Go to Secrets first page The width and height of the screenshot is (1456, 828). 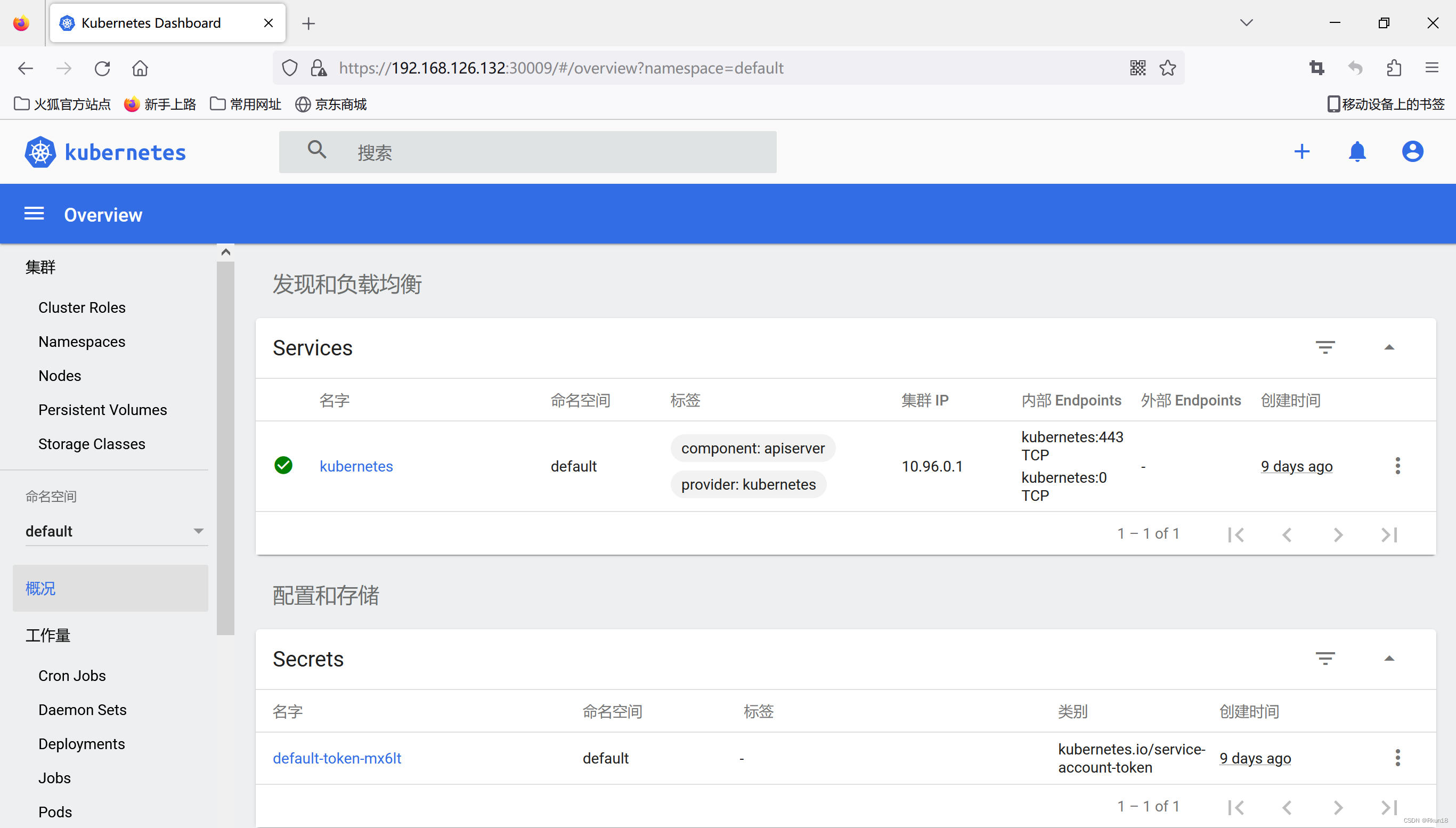[x=1236, y=807]
